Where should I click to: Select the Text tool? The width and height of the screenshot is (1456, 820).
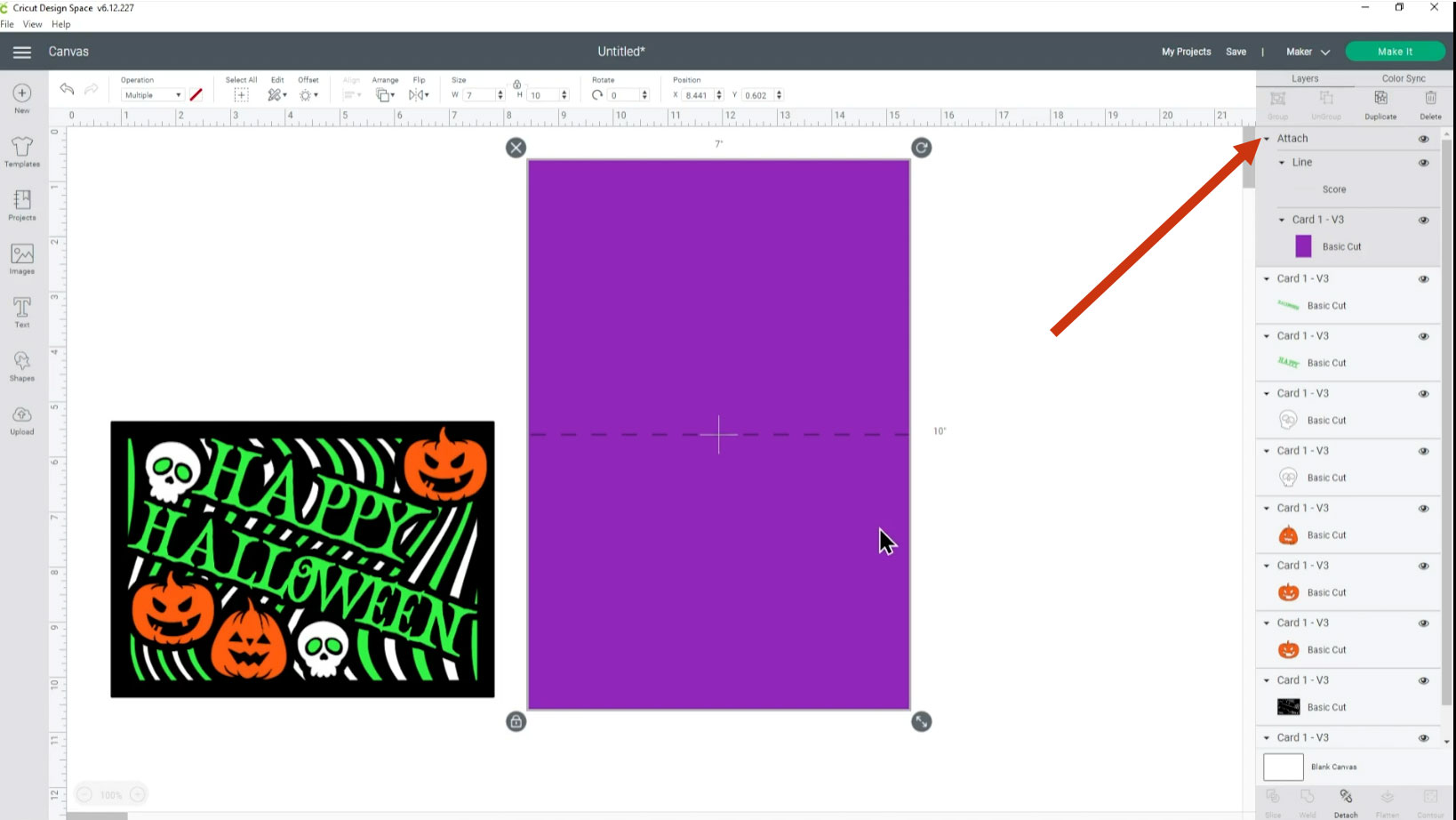pos(22,312)
